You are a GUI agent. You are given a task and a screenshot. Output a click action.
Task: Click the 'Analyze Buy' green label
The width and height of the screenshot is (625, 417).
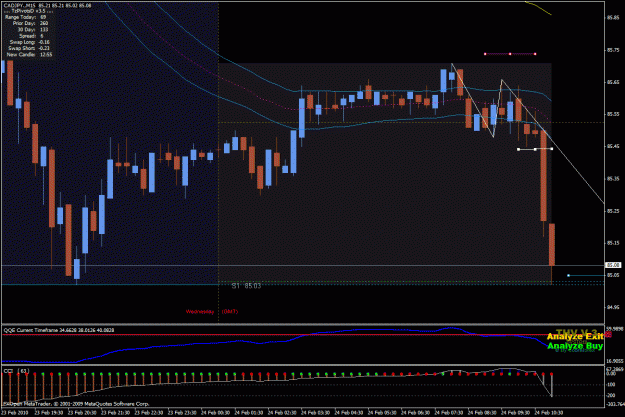coord(575,346)
